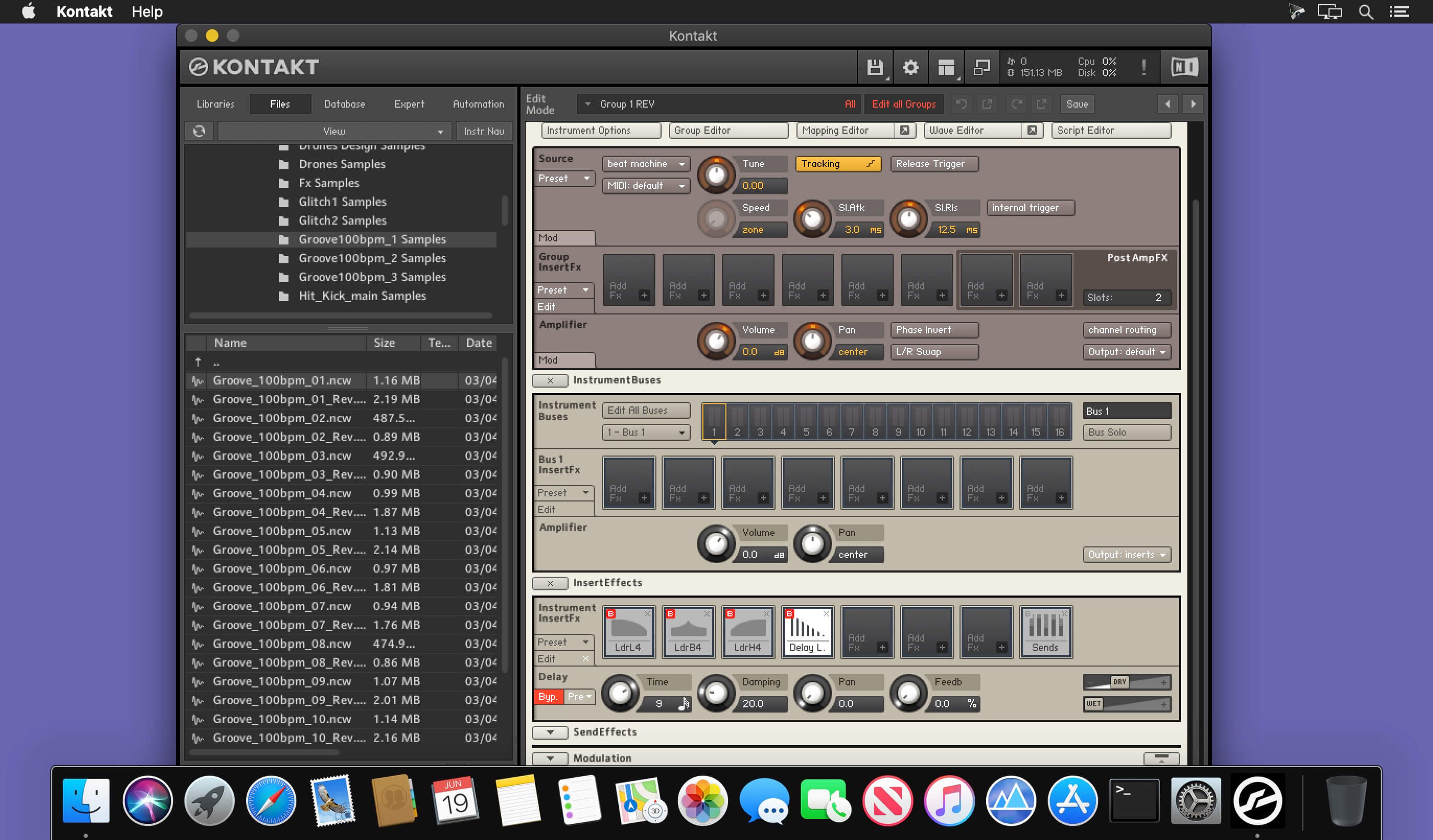1433x840 pixels.
Task: Click the Instr Nav button
Action: point(484,131)
